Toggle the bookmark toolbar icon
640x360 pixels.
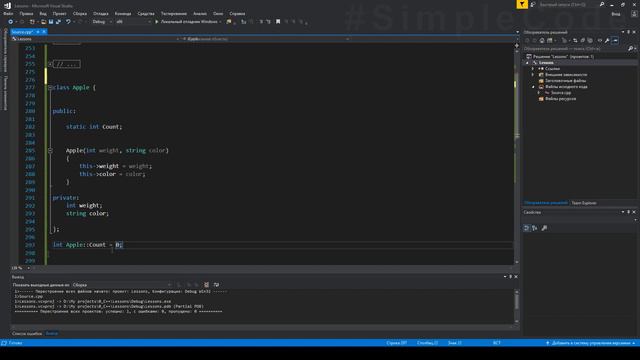pos(278,22)
